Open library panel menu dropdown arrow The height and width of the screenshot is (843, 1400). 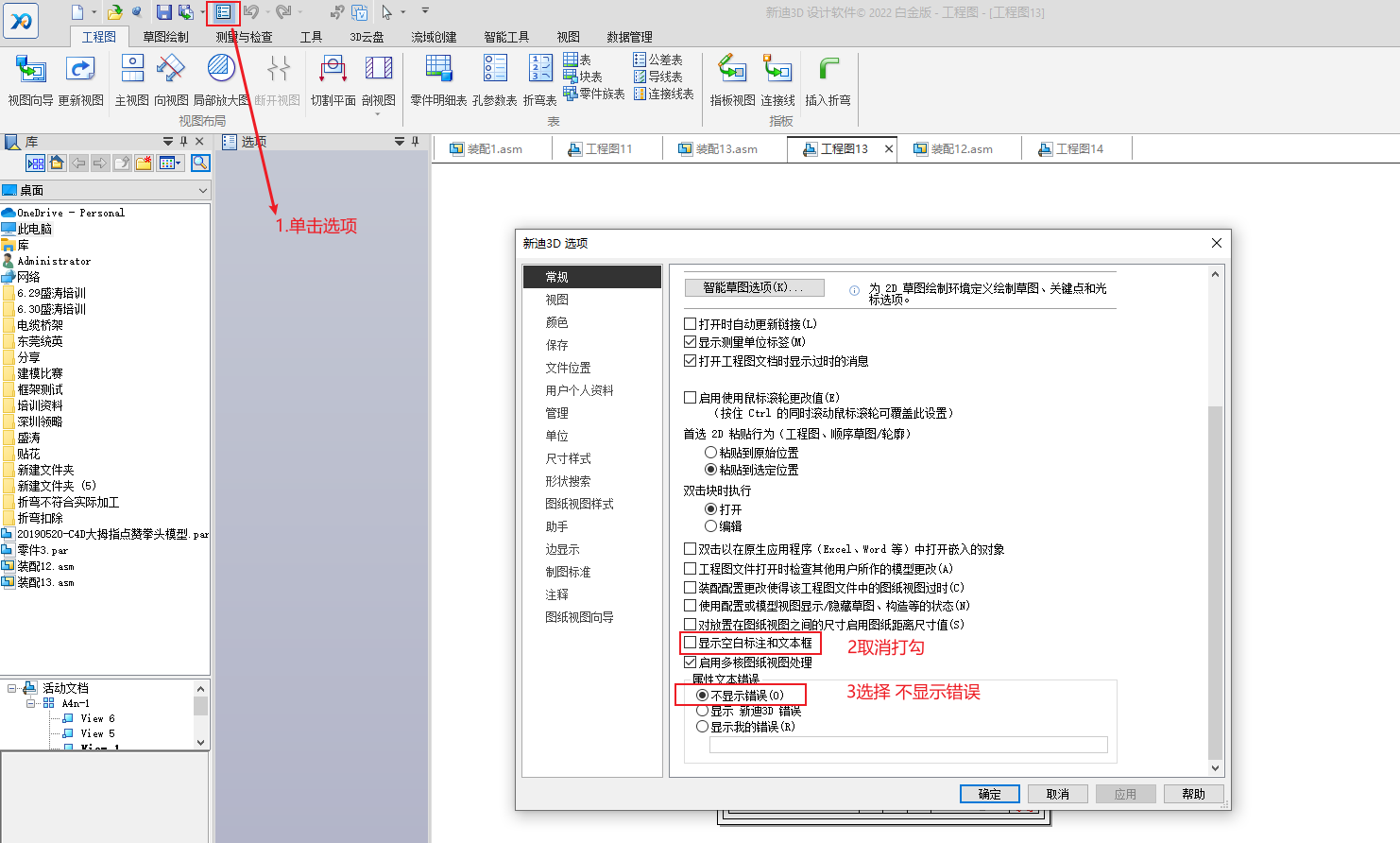168,142
